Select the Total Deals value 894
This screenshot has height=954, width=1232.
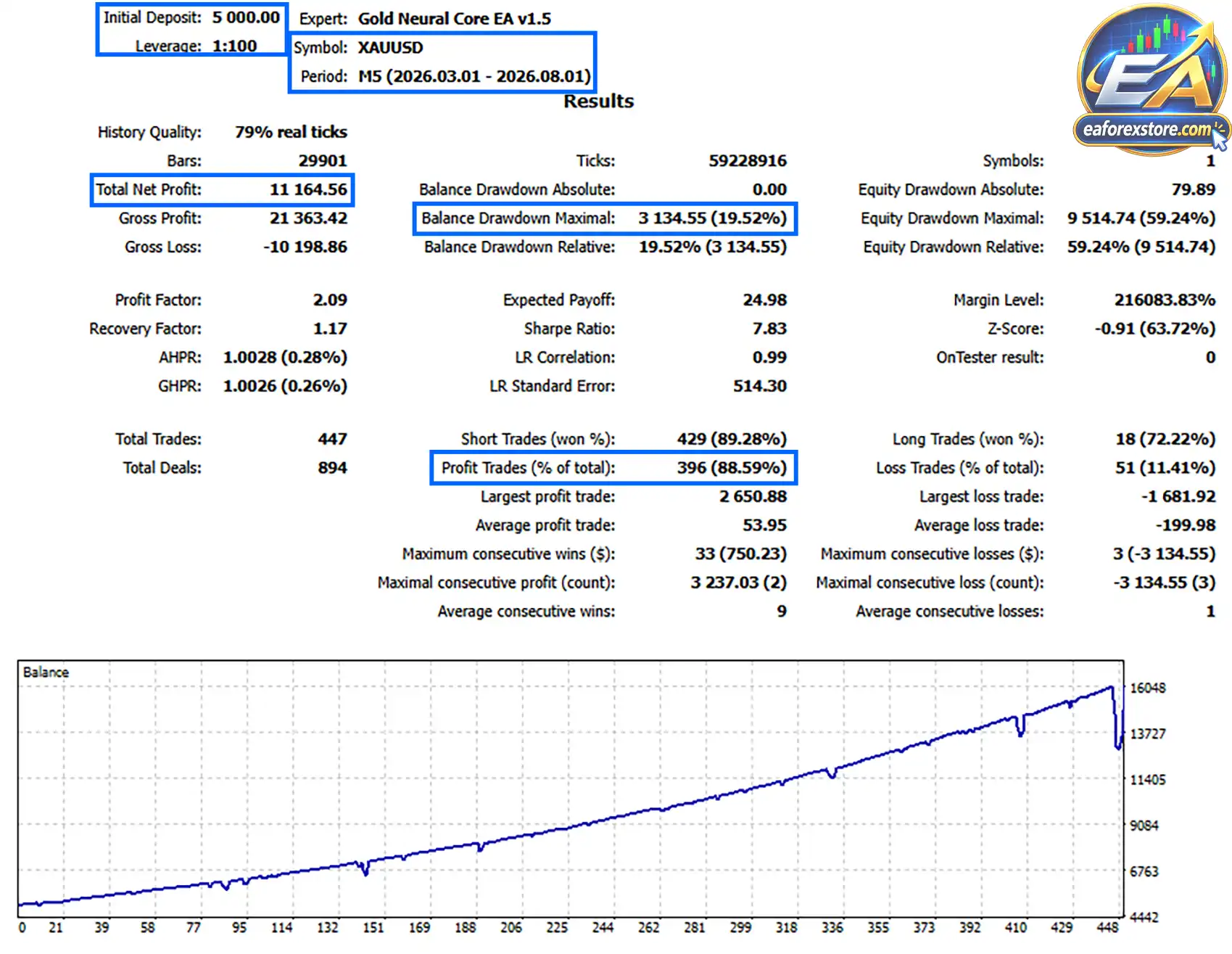click(x=332, y=468)
